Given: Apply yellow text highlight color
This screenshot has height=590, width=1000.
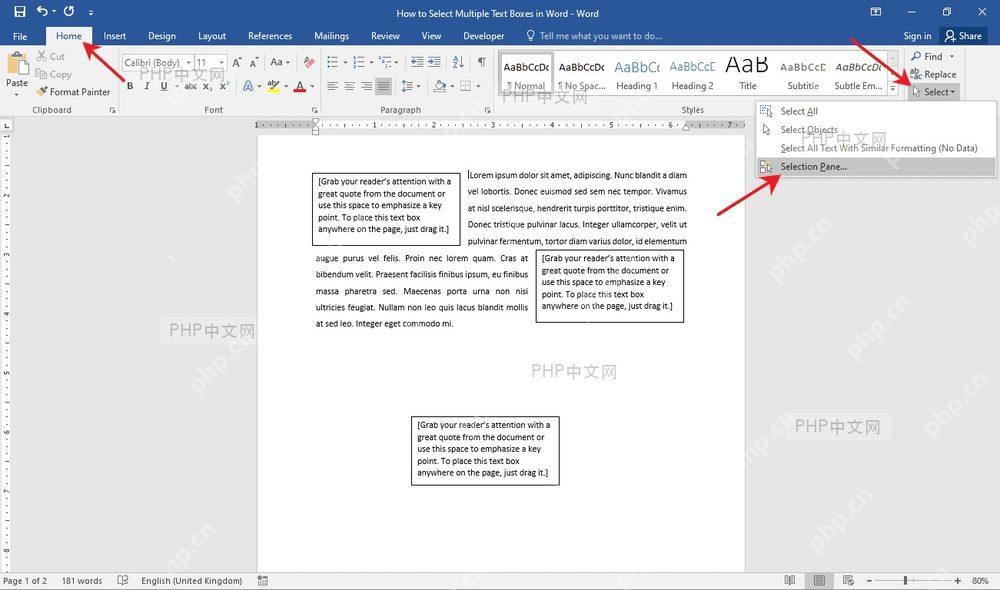Looking at the screenshot, I should click(273, 86).
